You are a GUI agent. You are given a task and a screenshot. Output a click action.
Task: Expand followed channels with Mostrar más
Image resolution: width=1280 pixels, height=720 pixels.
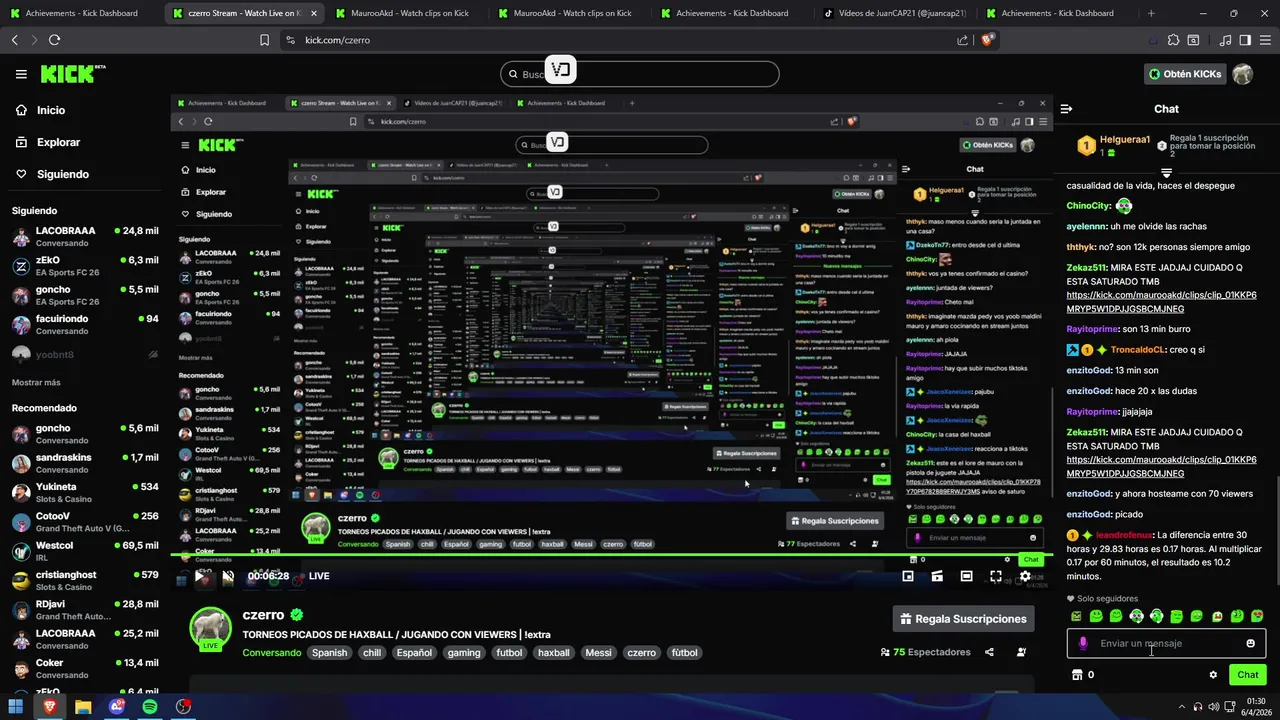pos(36,382)
